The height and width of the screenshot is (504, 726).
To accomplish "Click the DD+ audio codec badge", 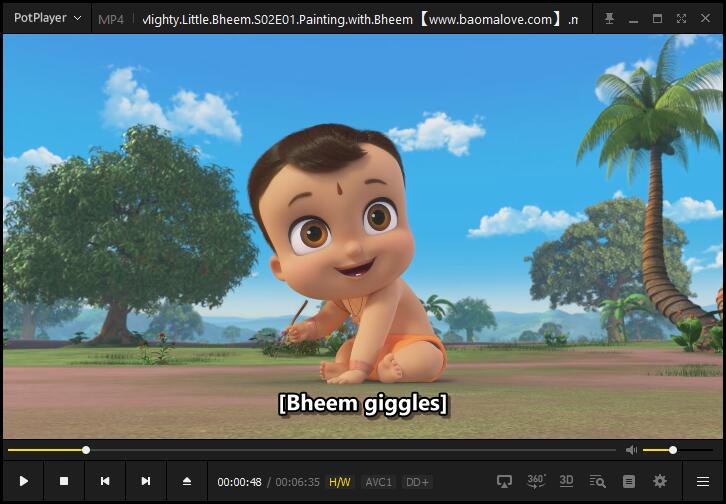I will tap(417, 482).
